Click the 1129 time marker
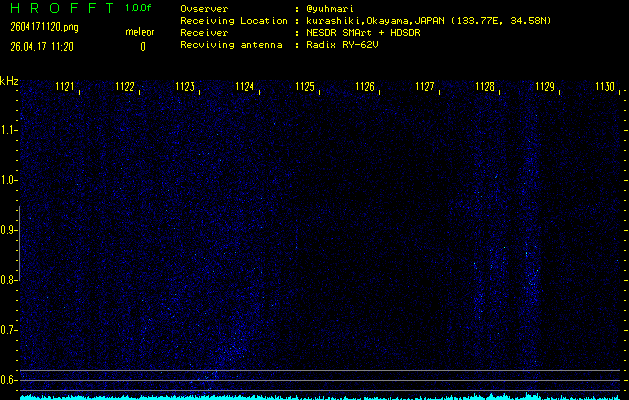 click(x=545, y=87)
